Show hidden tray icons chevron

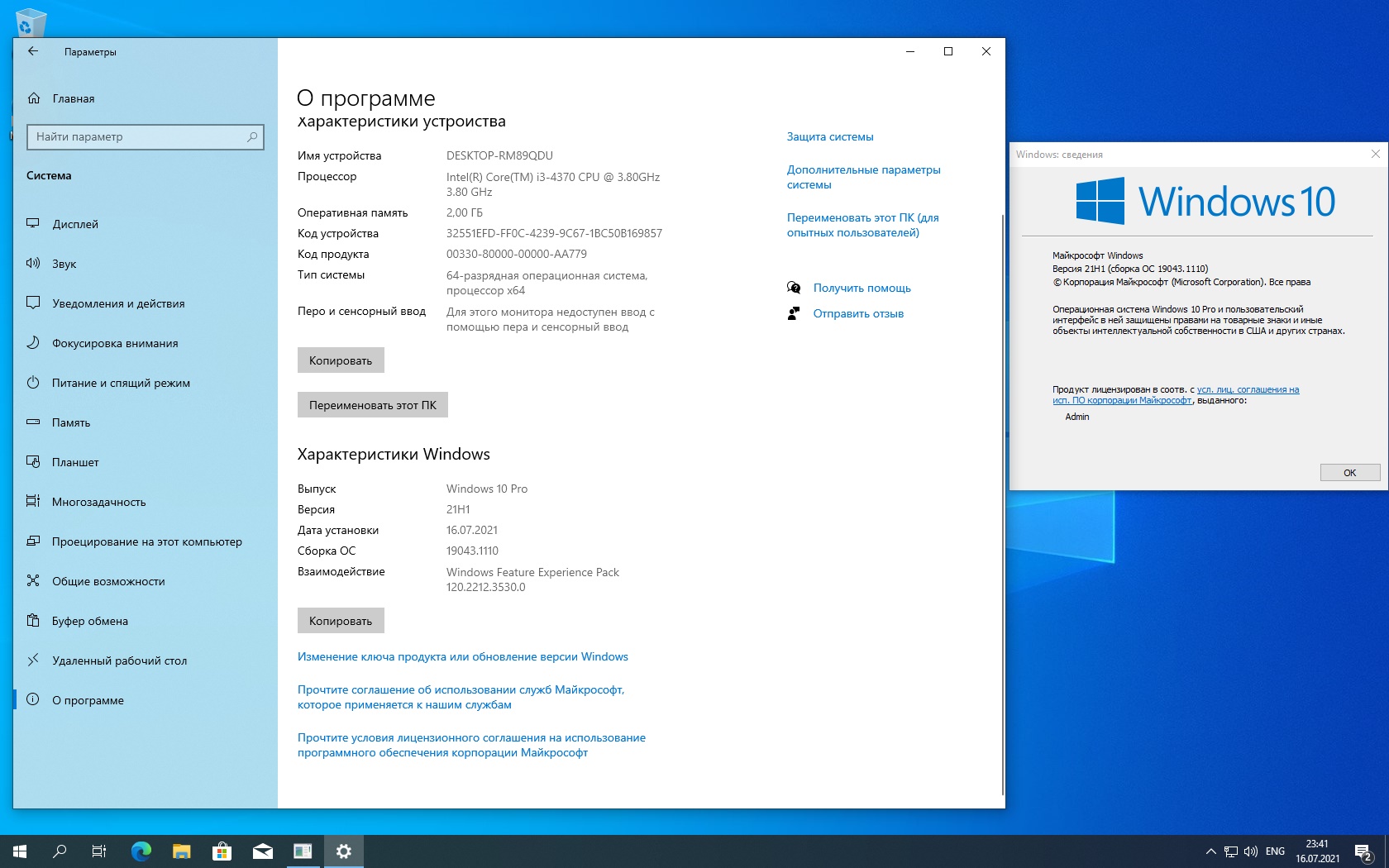coord(1211,851)
